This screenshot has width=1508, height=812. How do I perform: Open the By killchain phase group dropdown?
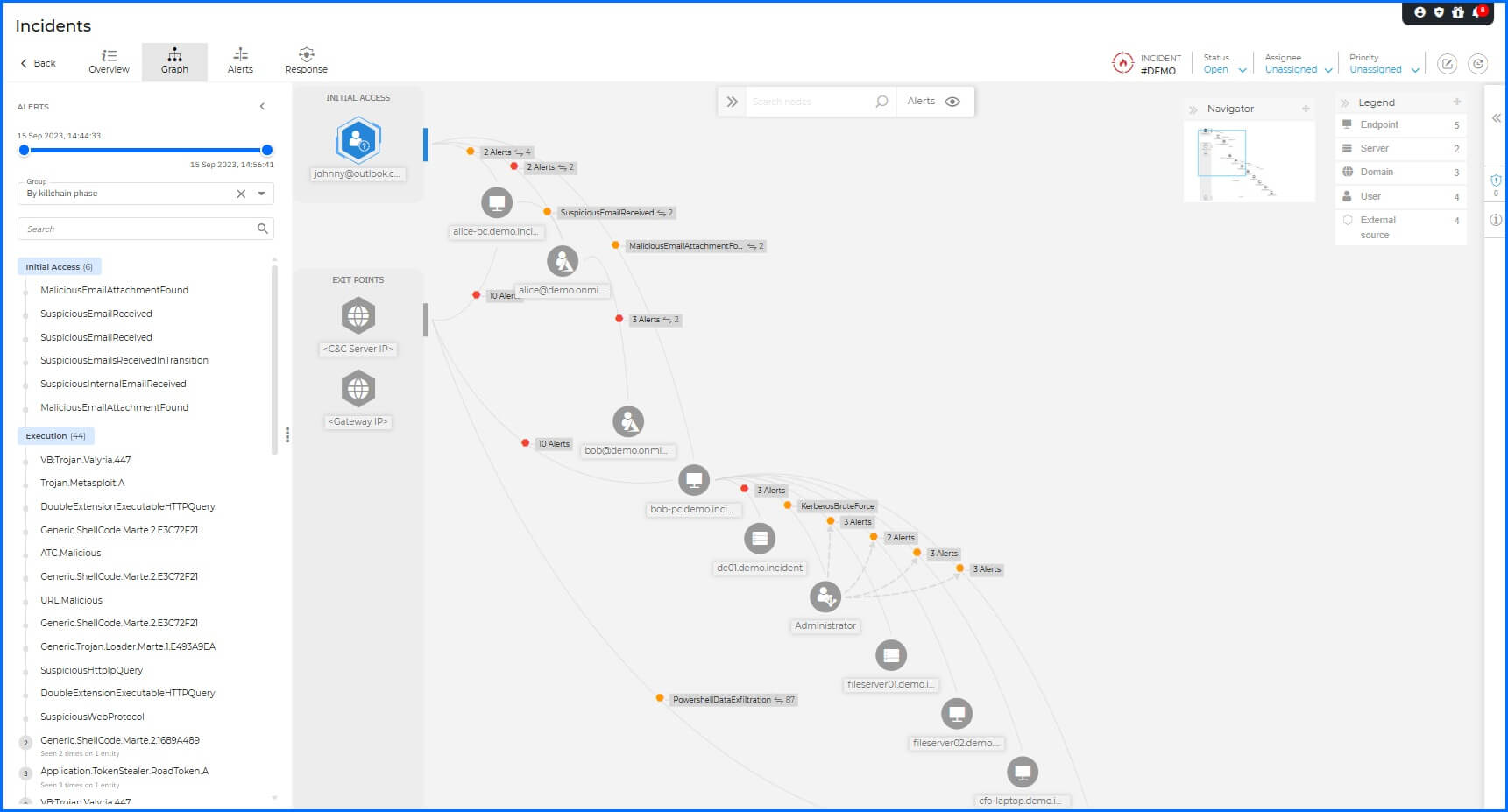(x=259, y=194)
